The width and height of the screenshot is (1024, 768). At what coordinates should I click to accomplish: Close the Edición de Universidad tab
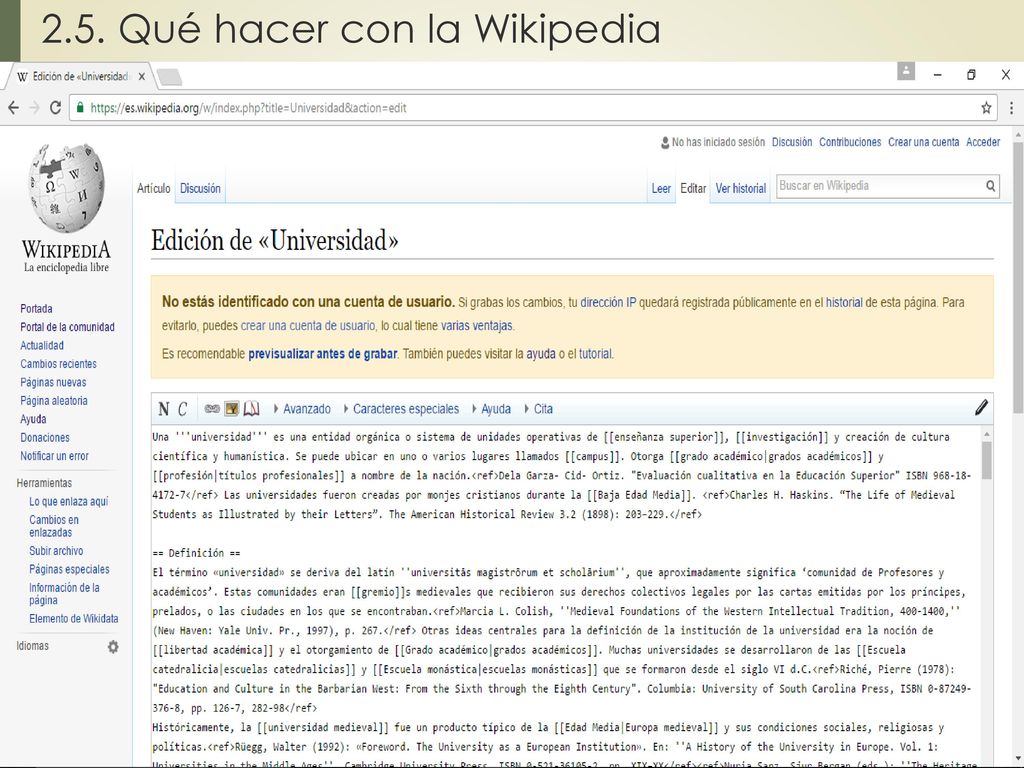tap(142, 76)
